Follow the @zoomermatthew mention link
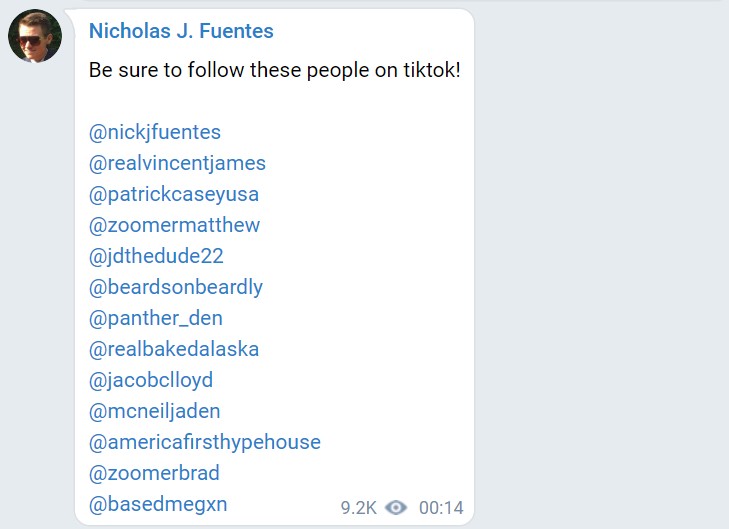The image size is (729, 529). coord(174,225)
